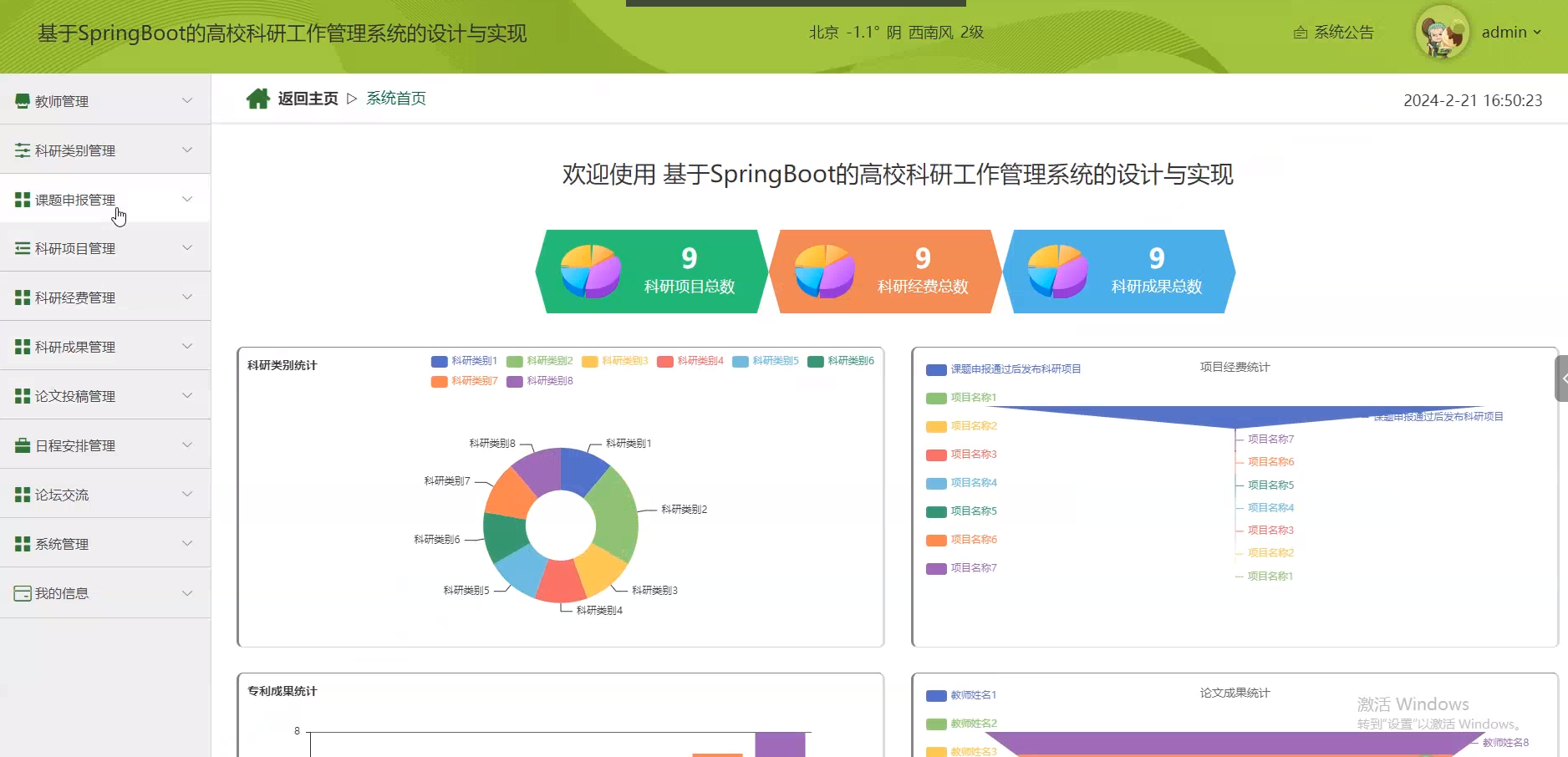Open the admin user dropdown arrow

(1537, 33)
